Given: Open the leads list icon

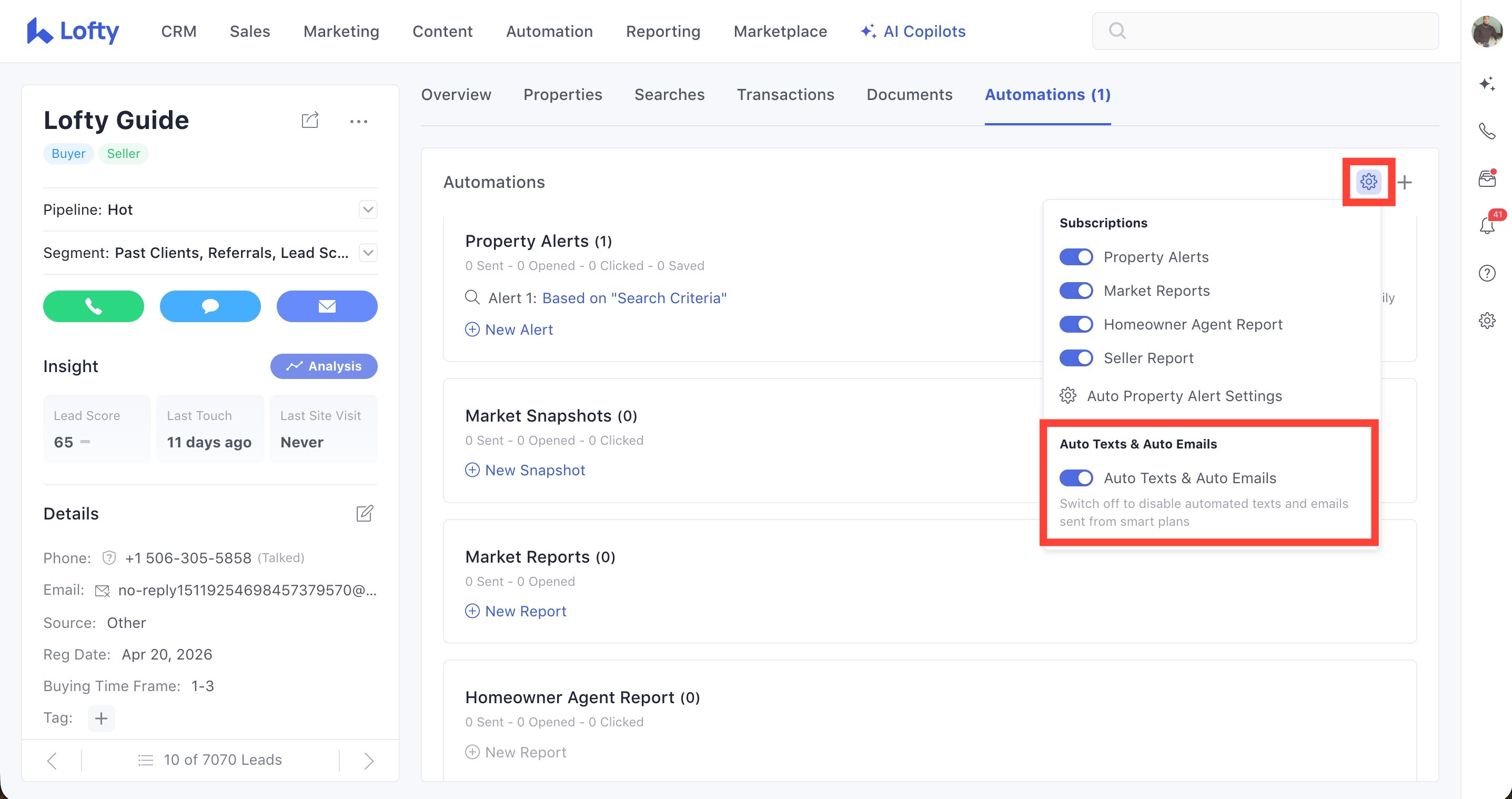Looking at the screenshot, I should pyautogui.click(x=146, y=760).
